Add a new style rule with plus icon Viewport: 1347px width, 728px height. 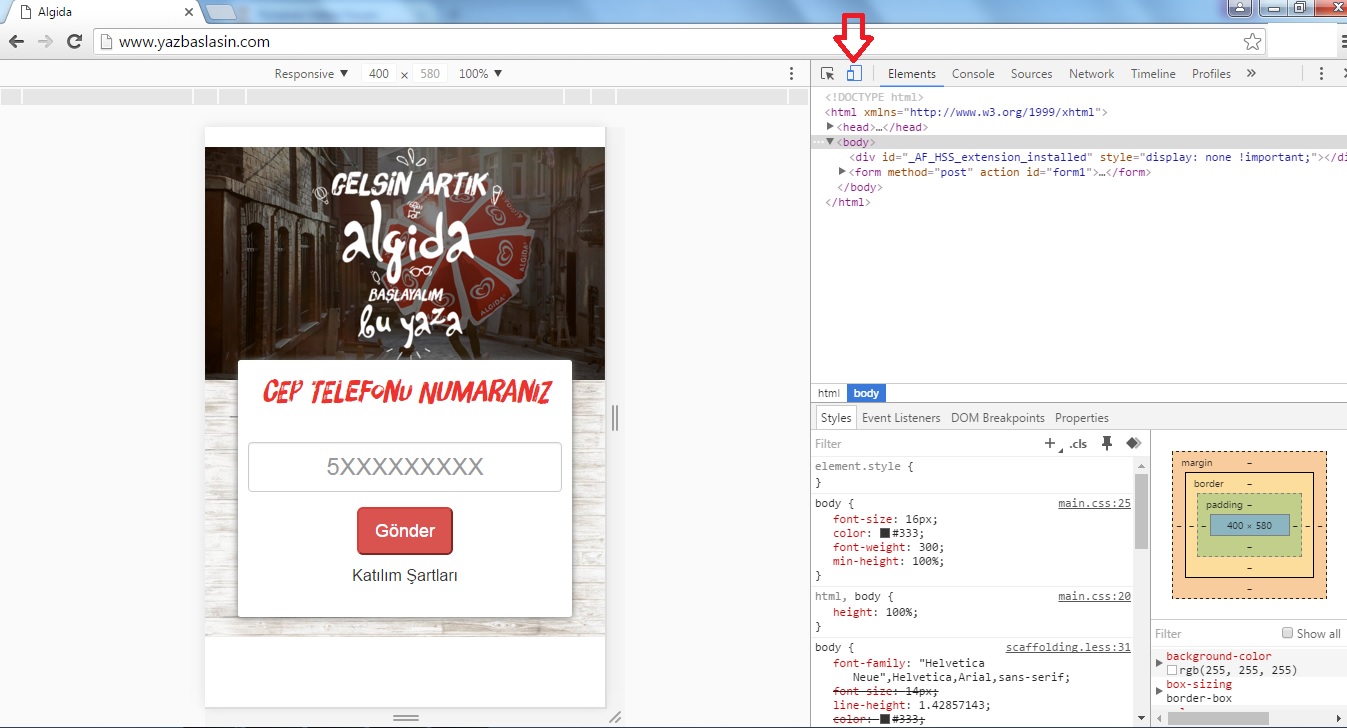coord(1051,443)
